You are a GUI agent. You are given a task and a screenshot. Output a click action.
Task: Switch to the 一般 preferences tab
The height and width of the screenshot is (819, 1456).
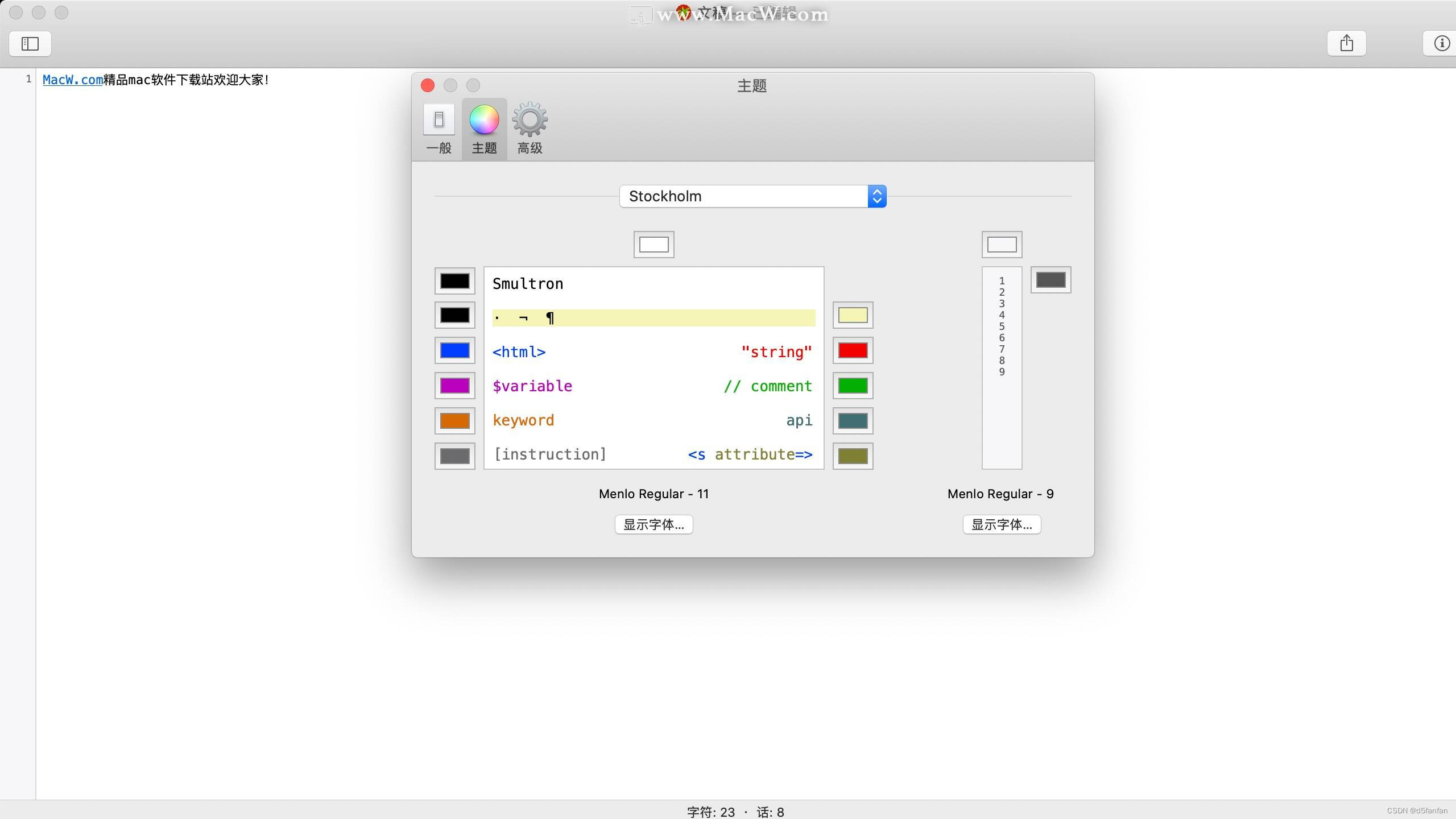coord(439,129)
